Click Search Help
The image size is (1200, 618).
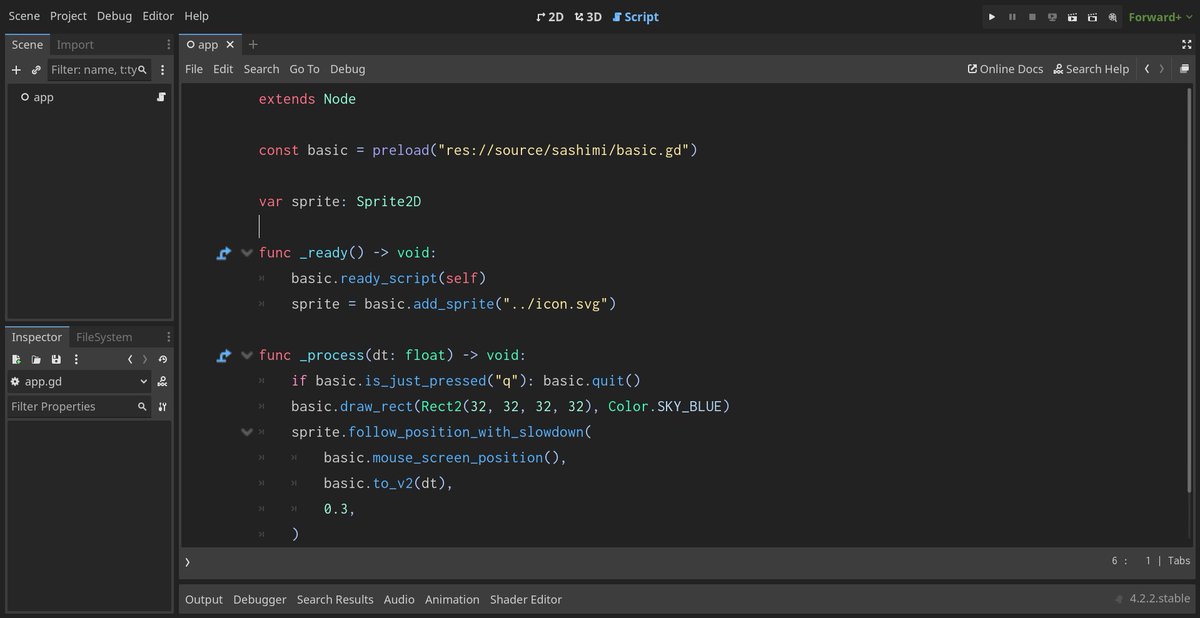pyautogui.click(x=1090, y=69)
